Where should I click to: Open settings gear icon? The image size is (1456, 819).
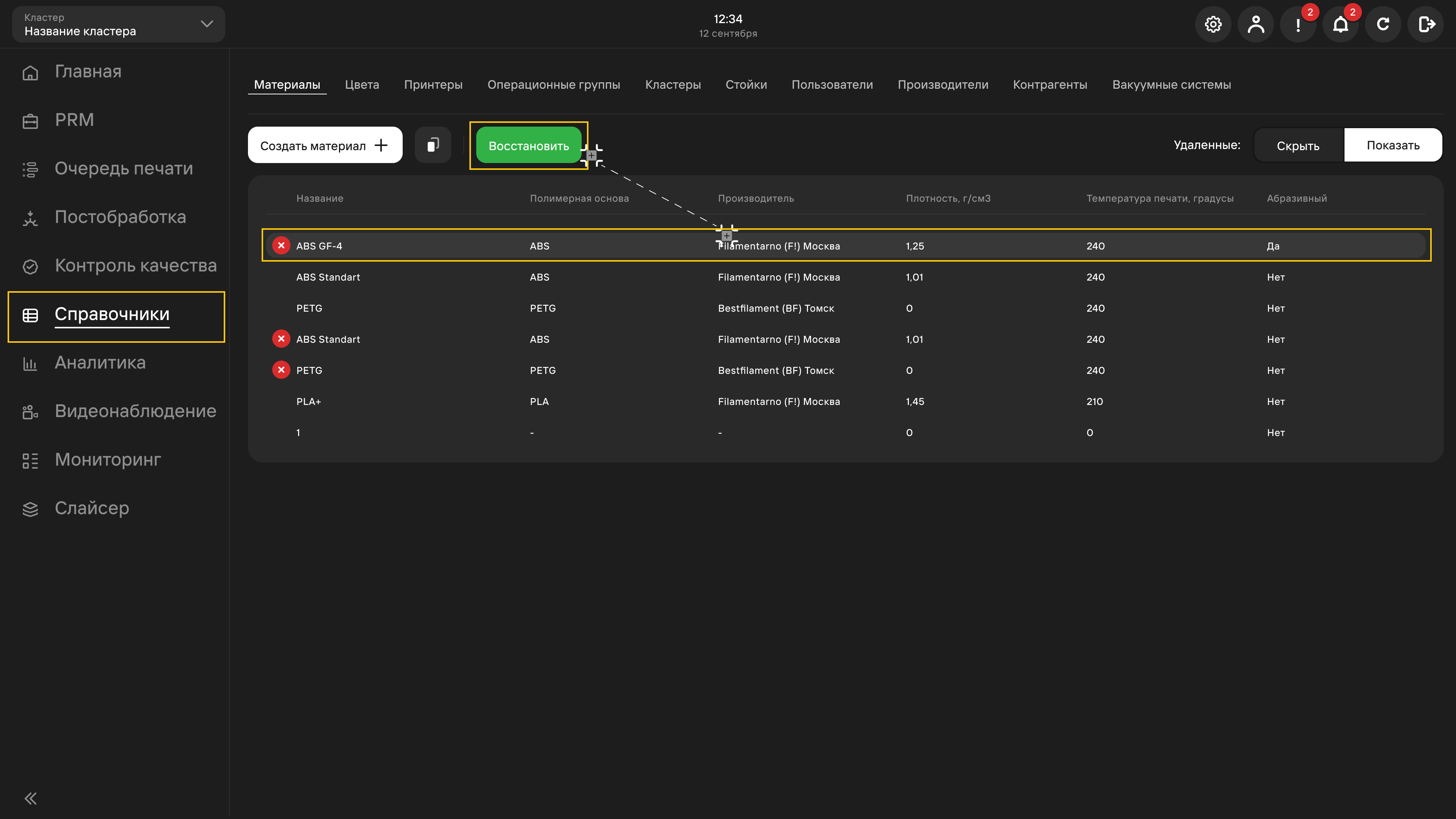click(x=1213, y=24)
